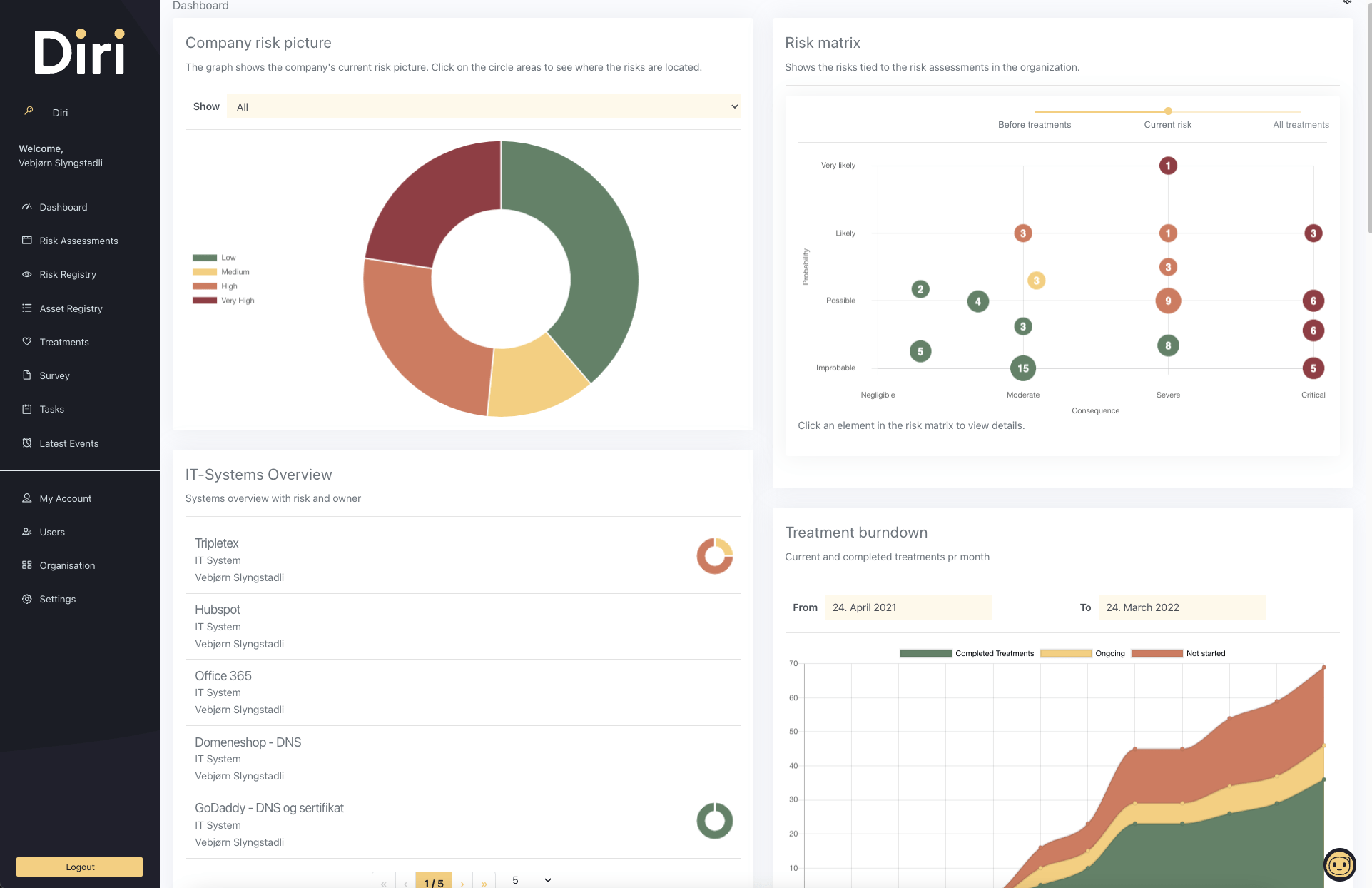1372x888 pixels.
Task: Open Asset Registry menu item
Action: coord(71,308)
